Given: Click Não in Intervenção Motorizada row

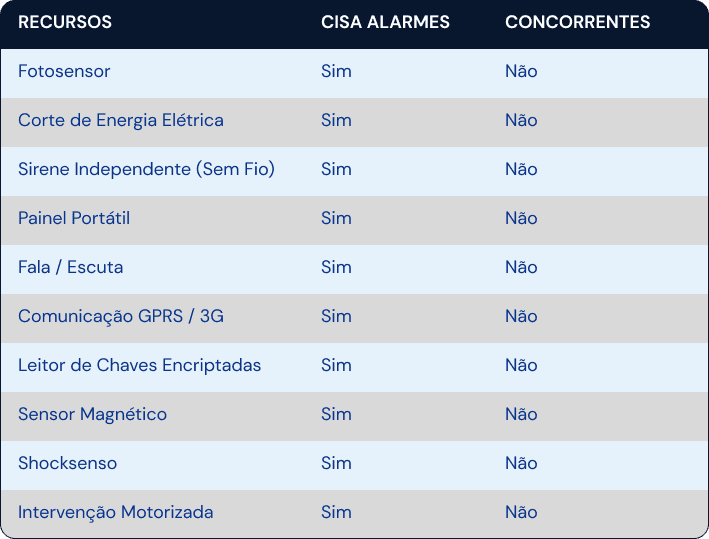Looking at the screenshot, I should click(521, 512).
